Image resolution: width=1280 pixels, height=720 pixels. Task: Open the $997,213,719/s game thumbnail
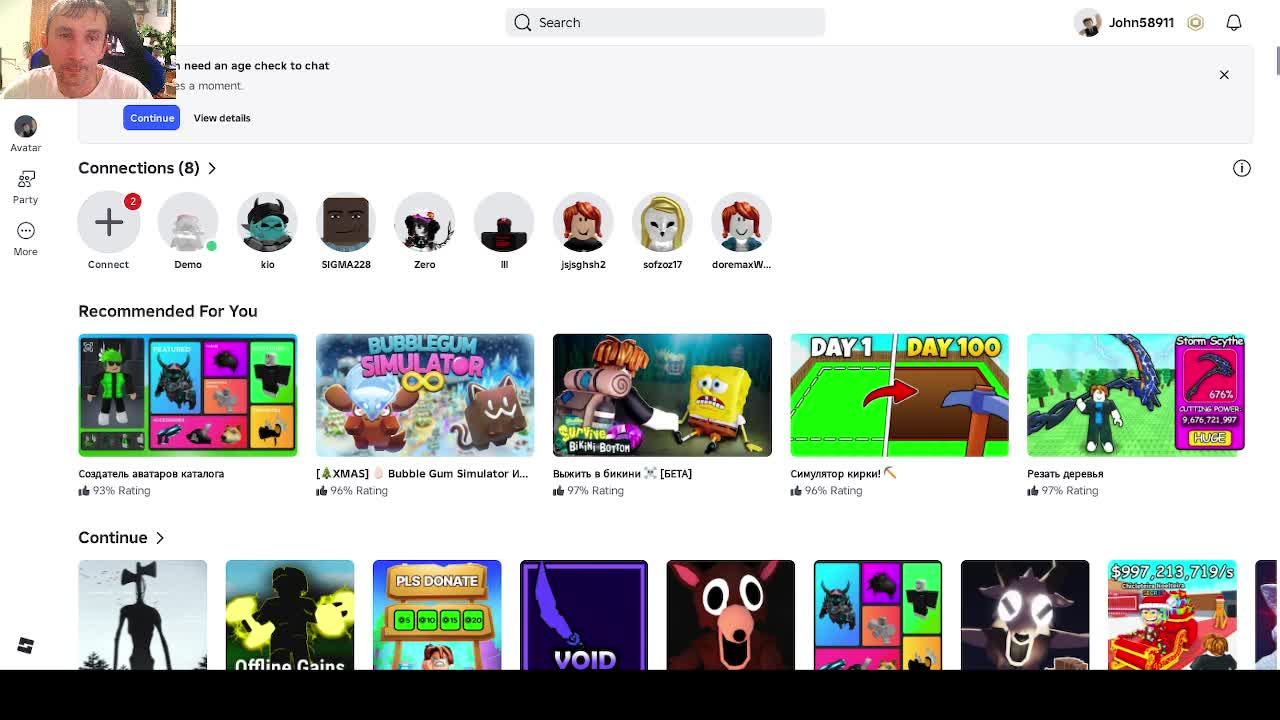[x=1172, y=615]
